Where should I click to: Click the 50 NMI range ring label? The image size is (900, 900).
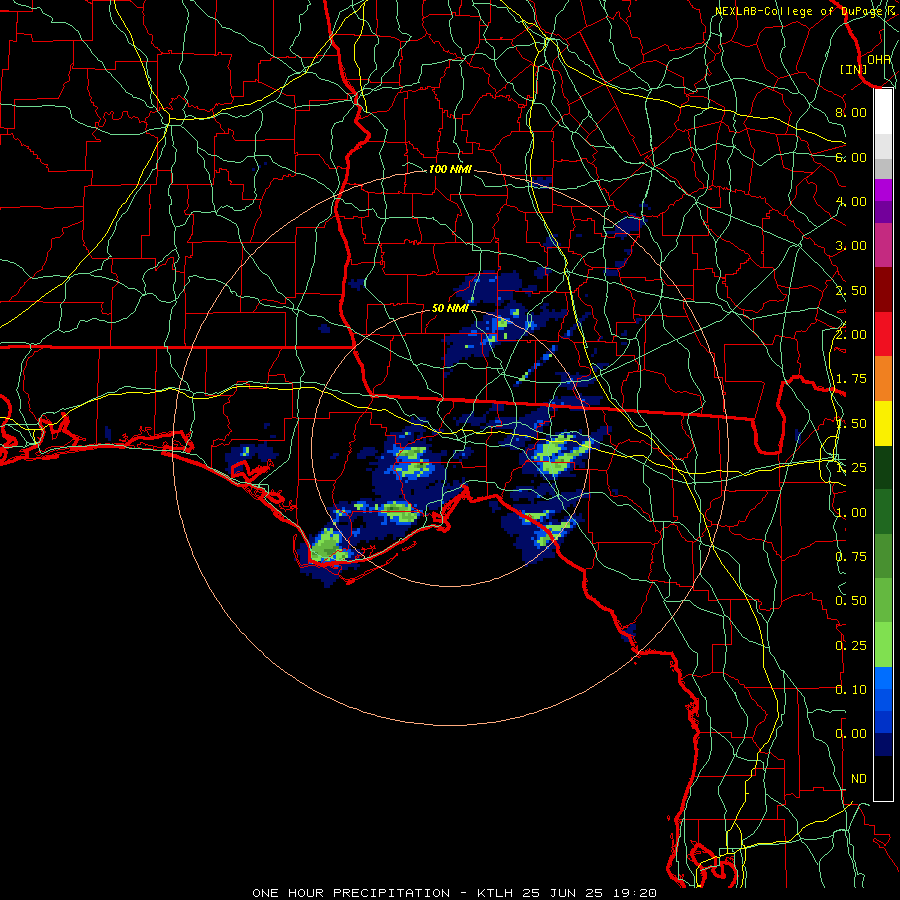[x=450, y=308]
